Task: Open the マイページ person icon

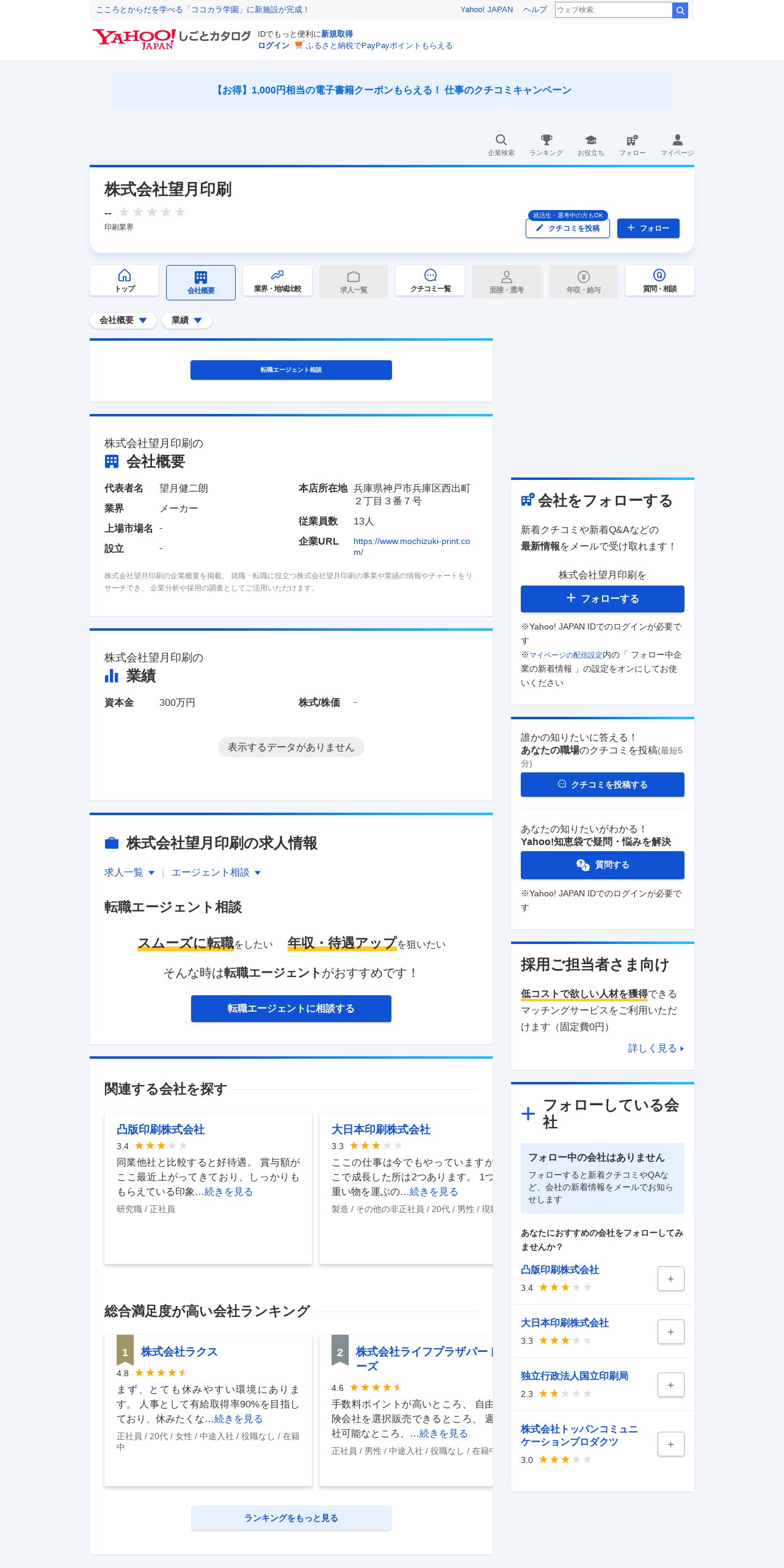Action: click(677, 145)
